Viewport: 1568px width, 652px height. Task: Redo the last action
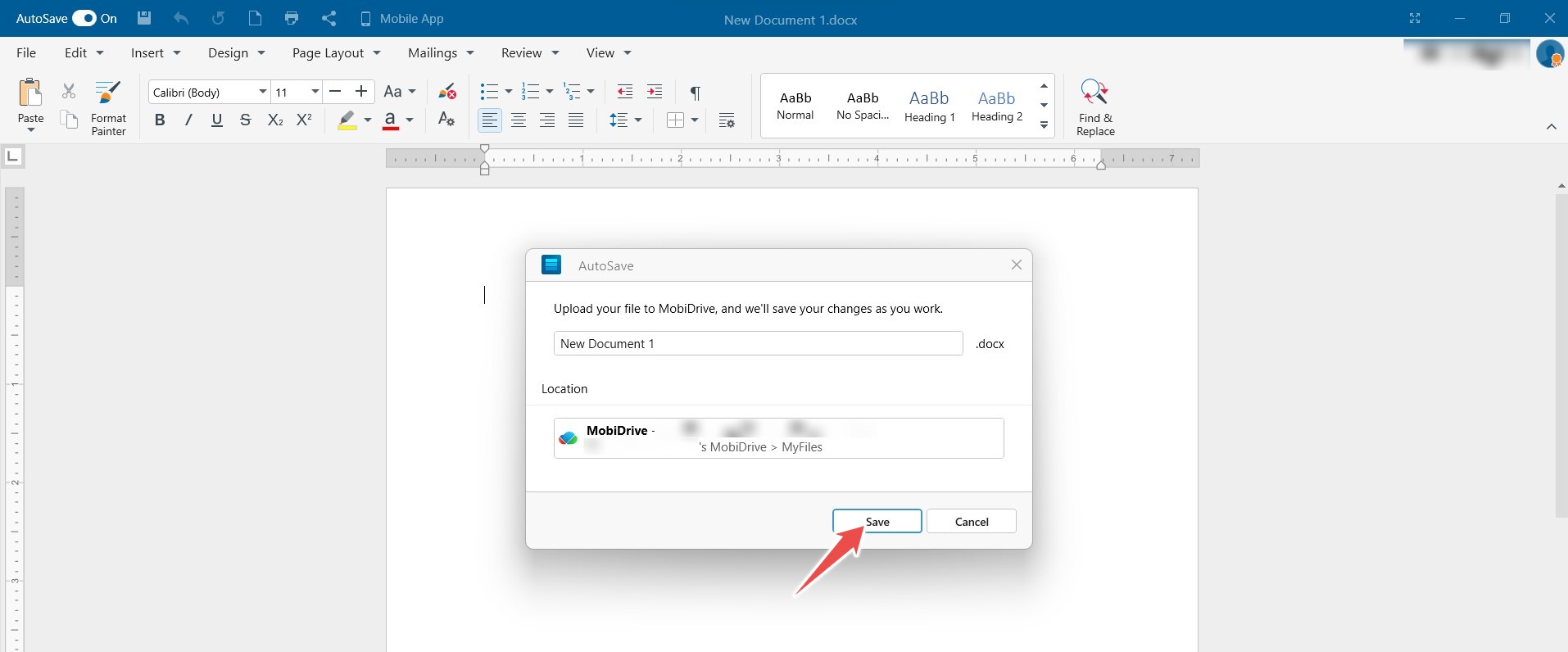(x=218, y=18)
